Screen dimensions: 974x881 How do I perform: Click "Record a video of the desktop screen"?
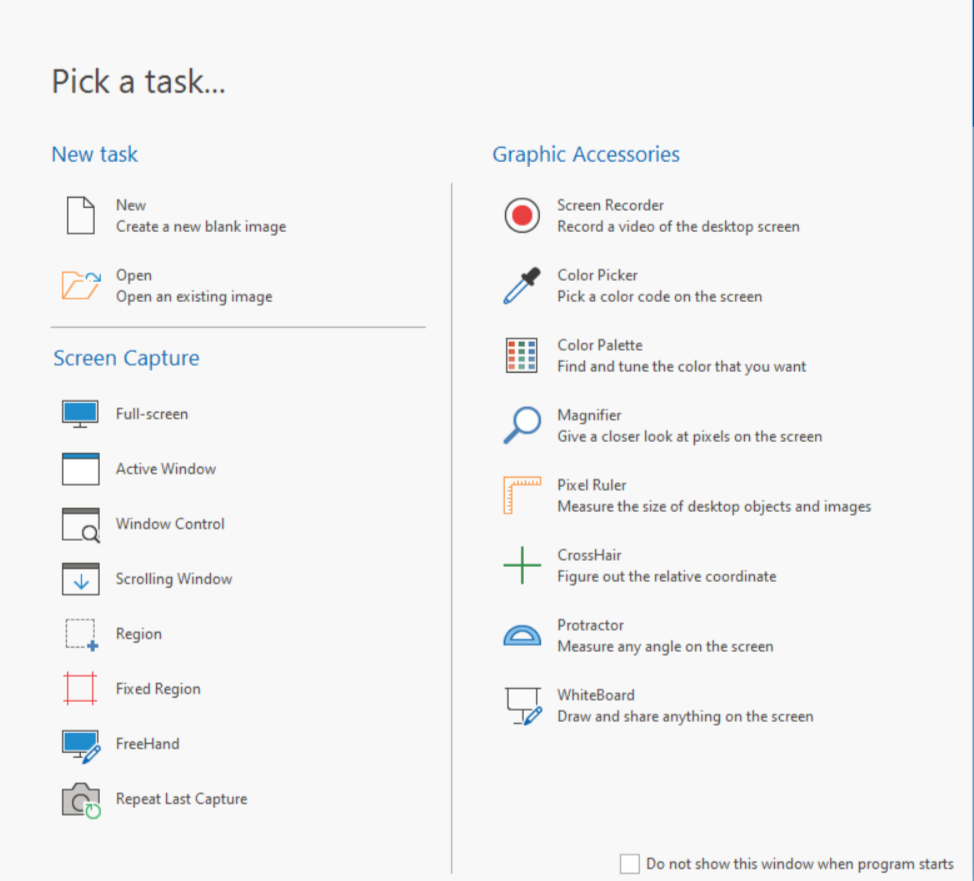pos(678,227)
